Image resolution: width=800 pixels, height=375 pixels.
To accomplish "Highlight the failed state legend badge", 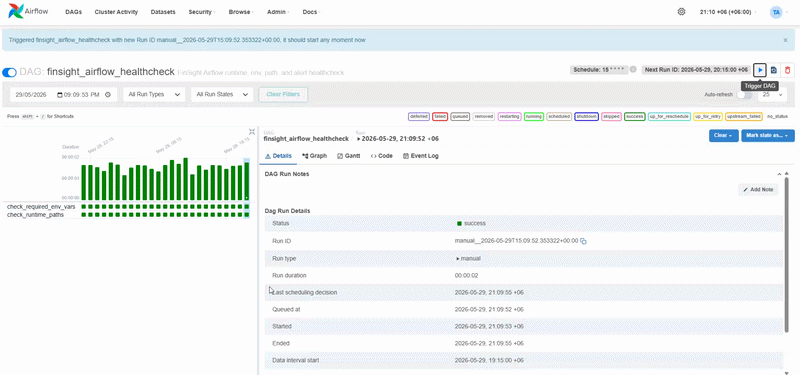I will [x=440, y=117].
